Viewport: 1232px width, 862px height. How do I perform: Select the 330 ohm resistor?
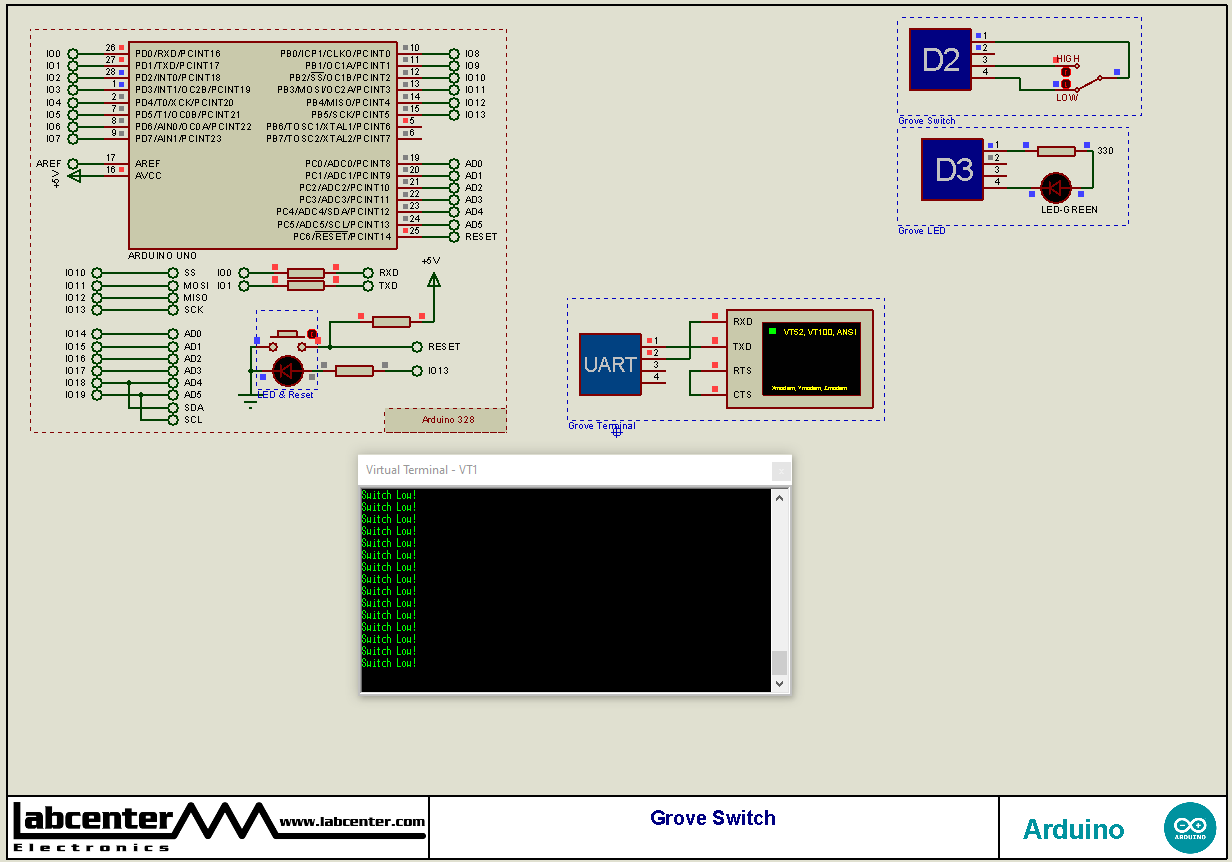pos(1056,151)
